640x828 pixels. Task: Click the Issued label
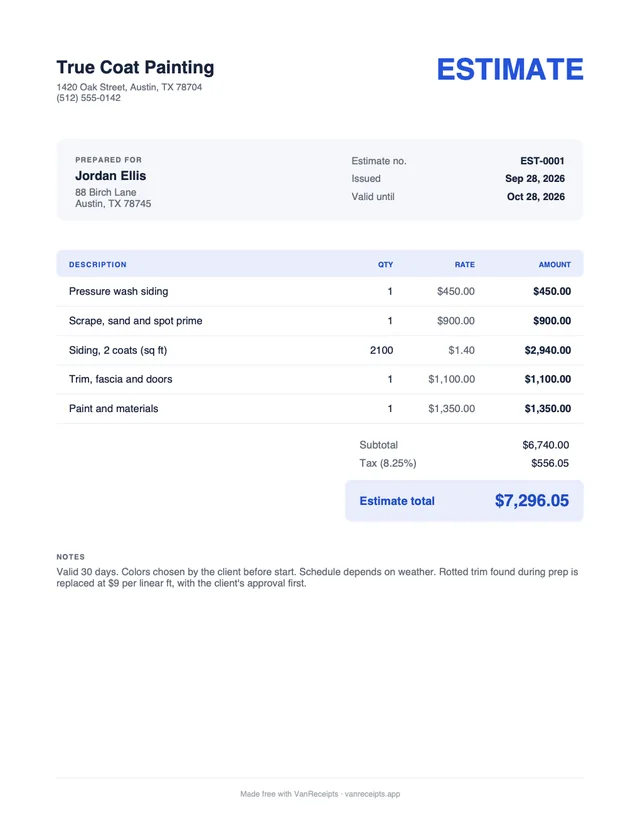(x=366, y=178)
